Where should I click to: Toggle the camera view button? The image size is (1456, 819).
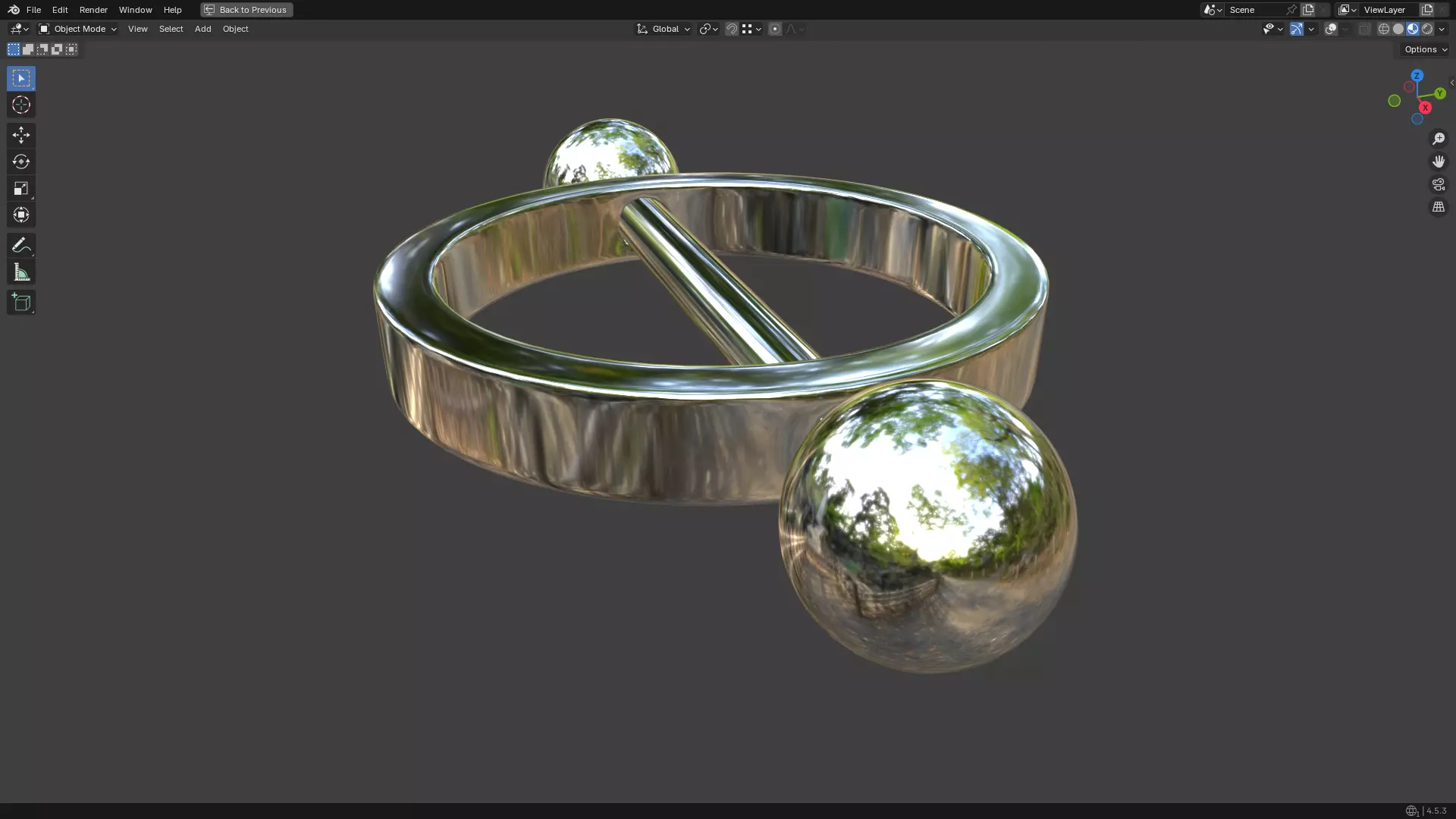click(1439, 184)
